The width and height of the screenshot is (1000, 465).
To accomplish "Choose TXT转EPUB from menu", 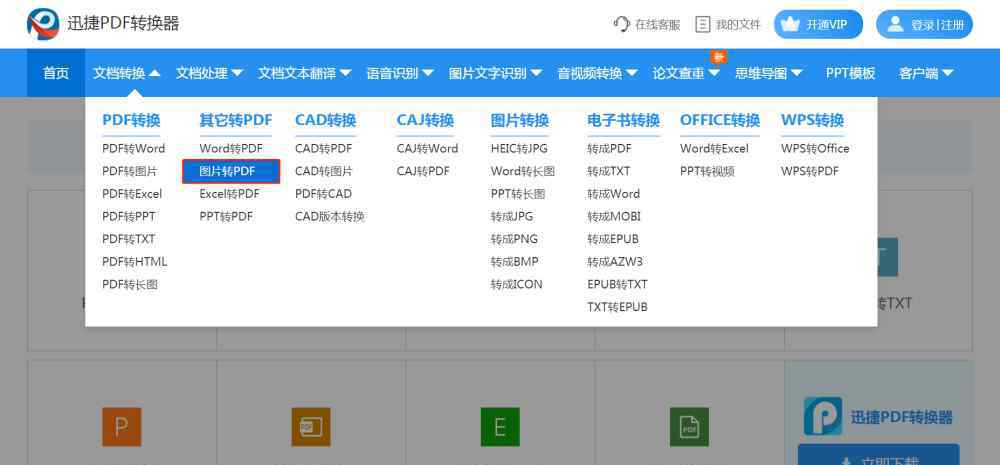I will 617,307.
